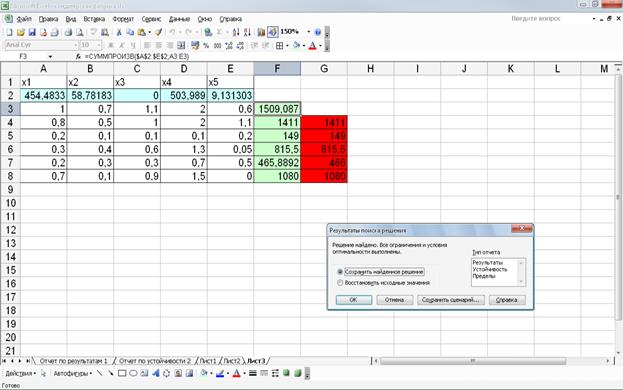This screenshot has height=390, width=623.
Task: Click the Chart Wizard icon
Action: [x=261, y=32]
